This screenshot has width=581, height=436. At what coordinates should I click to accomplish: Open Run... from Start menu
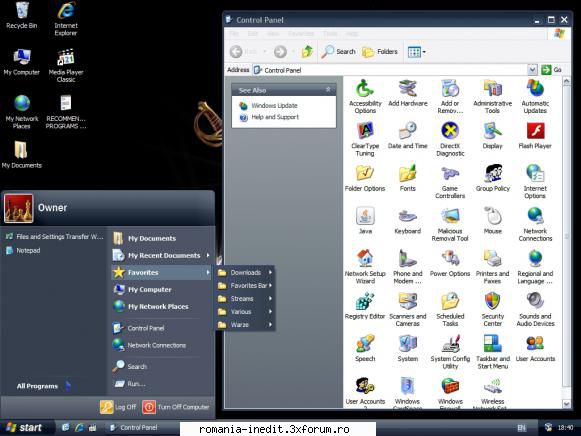click(x=161, y=384)
